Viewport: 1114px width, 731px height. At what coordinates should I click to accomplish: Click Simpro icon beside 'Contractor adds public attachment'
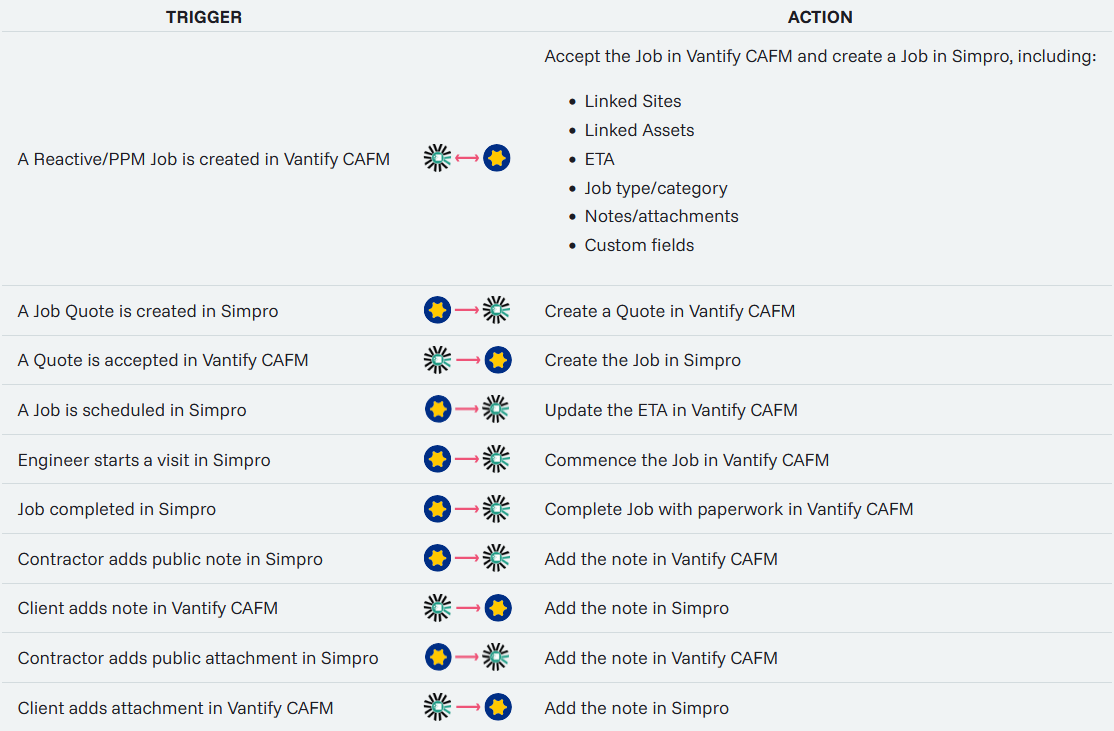(x=437, y=657)
